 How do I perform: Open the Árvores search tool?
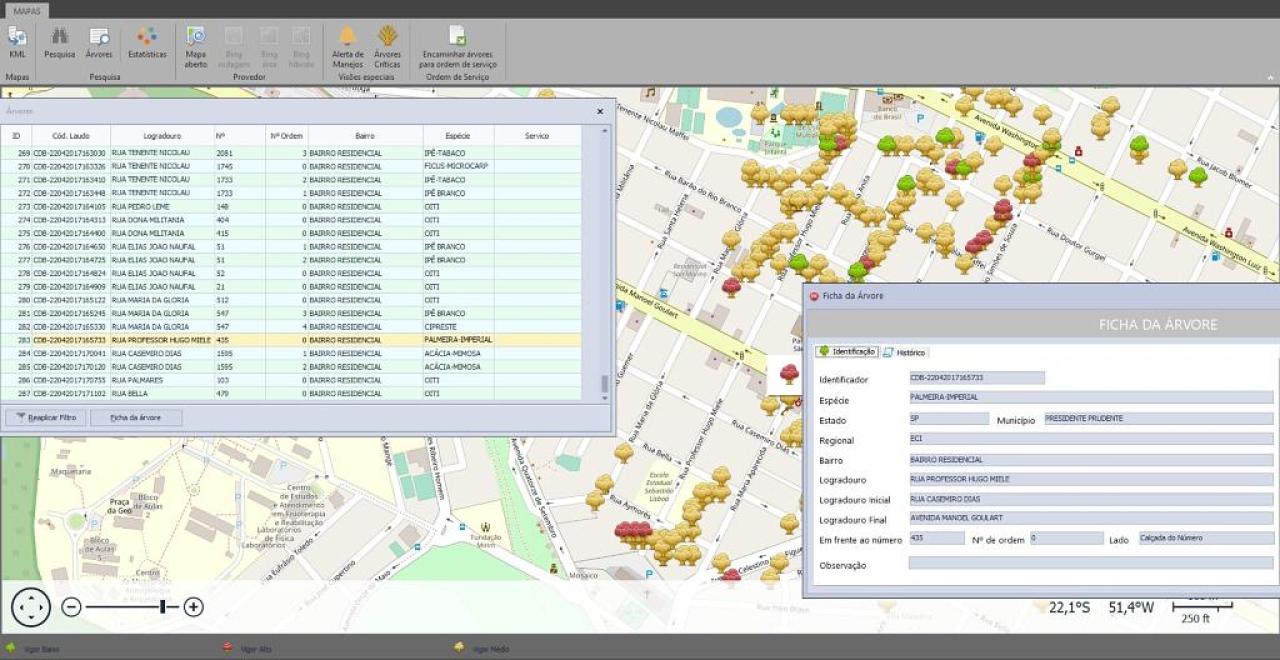99,43
